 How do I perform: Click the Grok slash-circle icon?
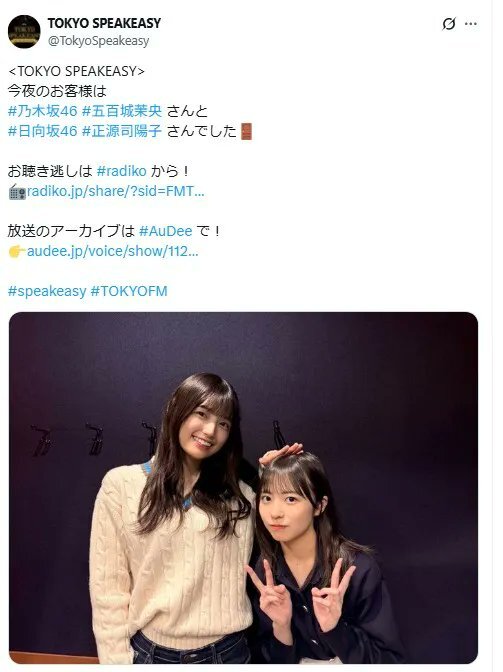[x=449, y=24]
